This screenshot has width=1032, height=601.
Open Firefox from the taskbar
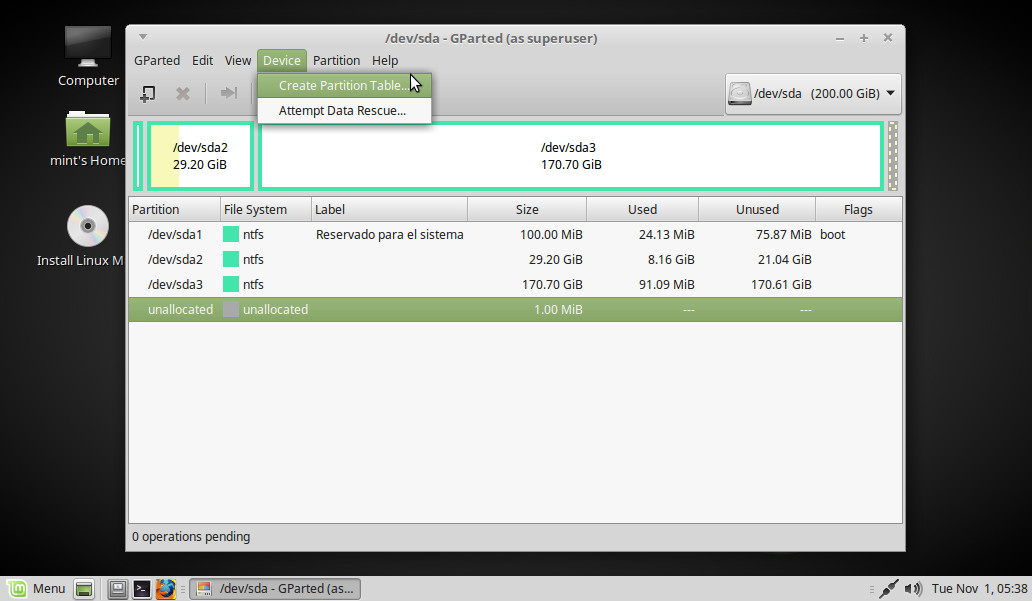click(166, 589)
